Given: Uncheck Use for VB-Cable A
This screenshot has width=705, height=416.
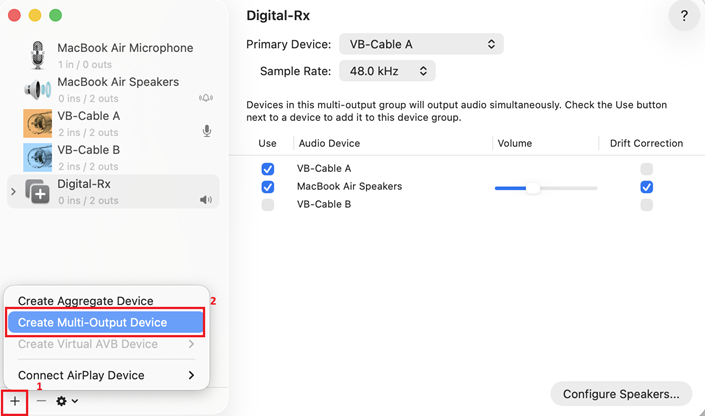Looking at the screenshot, I should [x=267, y=169].
